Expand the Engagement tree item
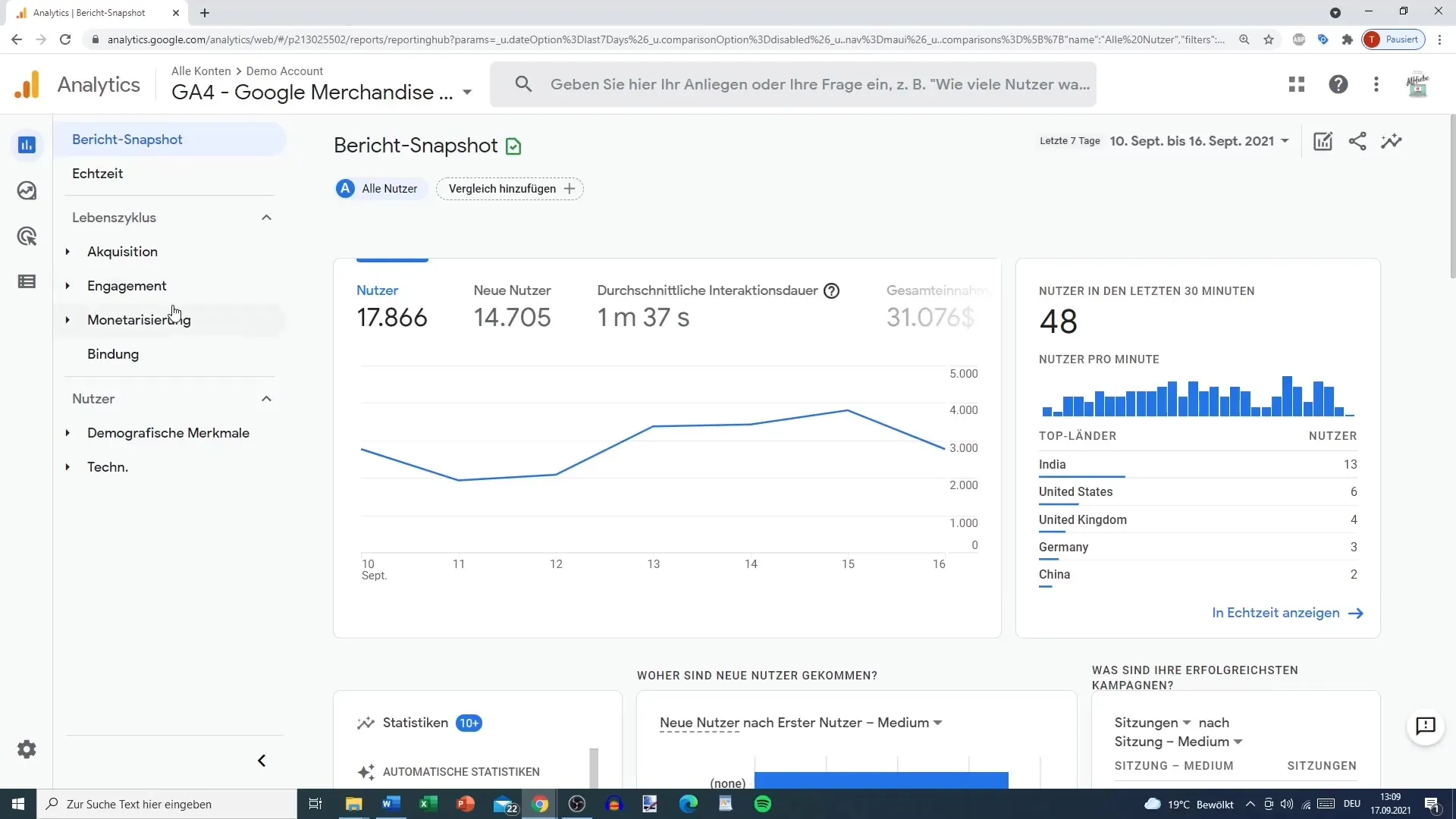1456x819 pixels. [67, 286]
